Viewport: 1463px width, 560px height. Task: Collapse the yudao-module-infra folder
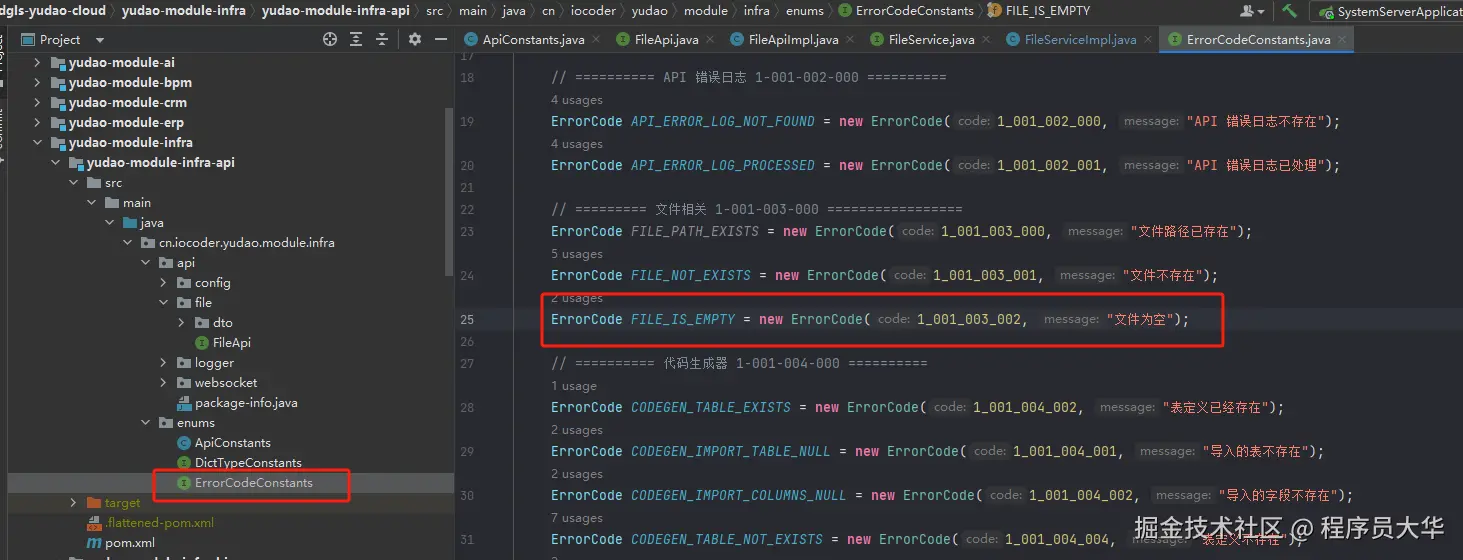pos(37,142)
